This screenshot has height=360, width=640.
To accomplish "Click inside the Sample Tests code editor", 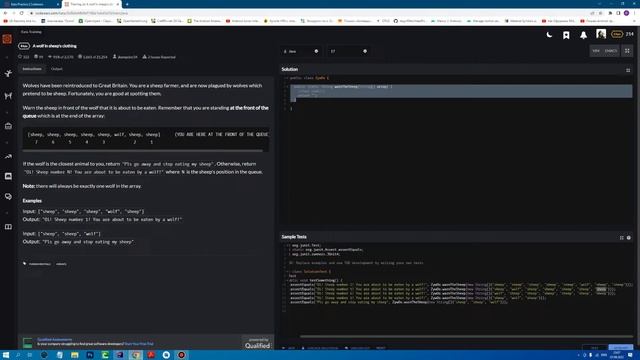I will pos(456,288).
